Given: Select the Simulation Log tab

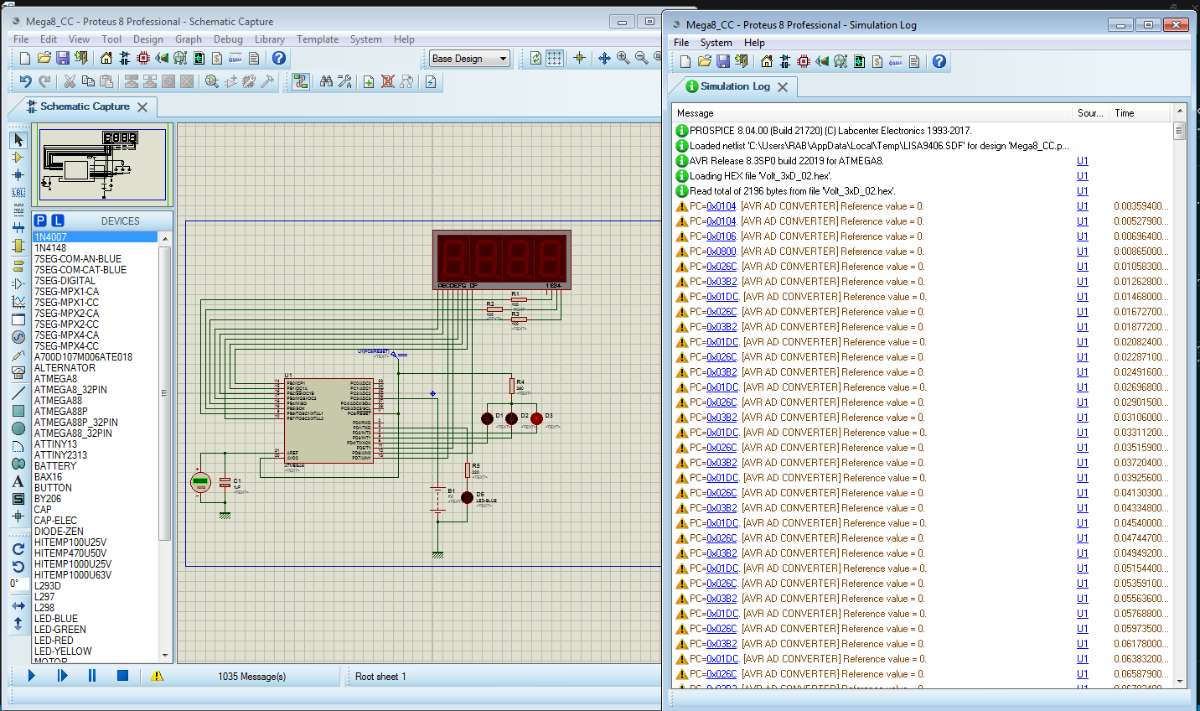Looking at the screenshot, I should [x=734, y=86].
